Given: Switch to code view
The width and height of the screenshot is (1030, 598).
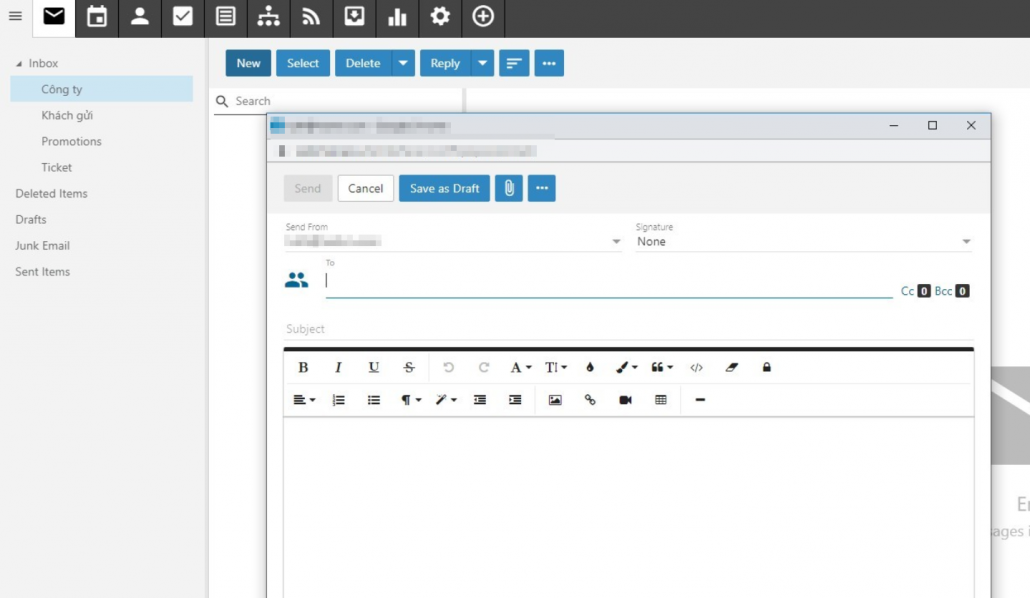Looking at the screenshot, I should pyautogui.click(x=696, y=367).
